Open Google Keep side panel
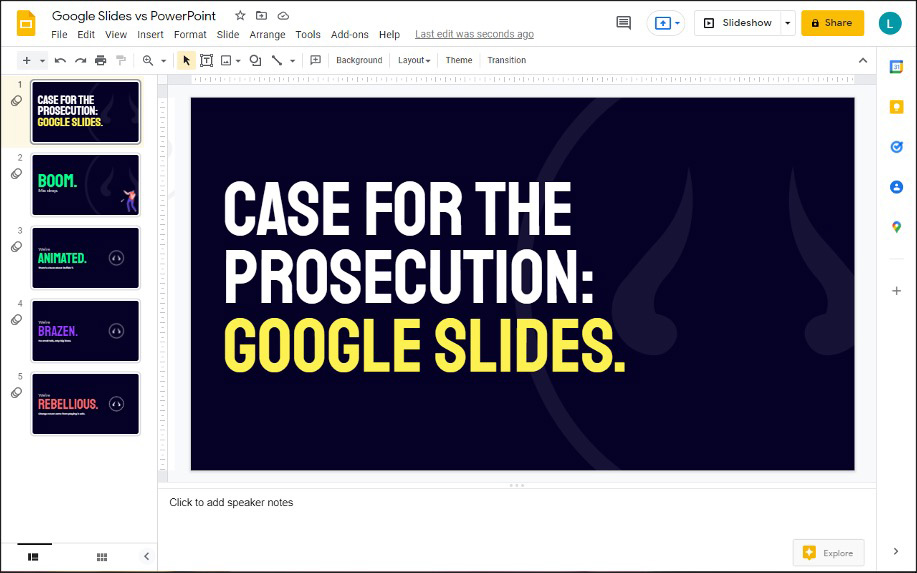 pos(896,106)
